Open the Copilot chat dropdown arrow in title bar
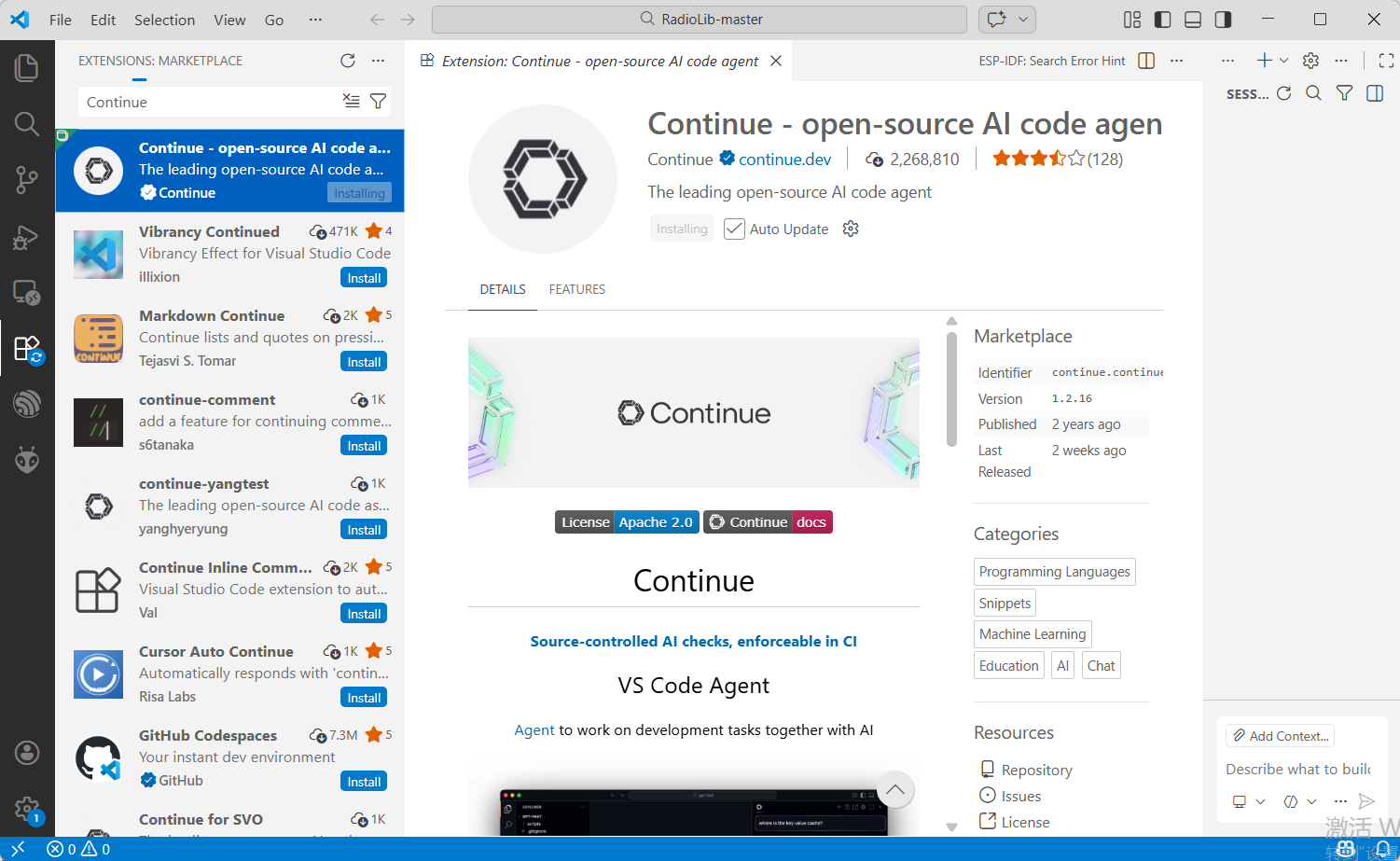The image size is (1400, 861). (1023, 20)
